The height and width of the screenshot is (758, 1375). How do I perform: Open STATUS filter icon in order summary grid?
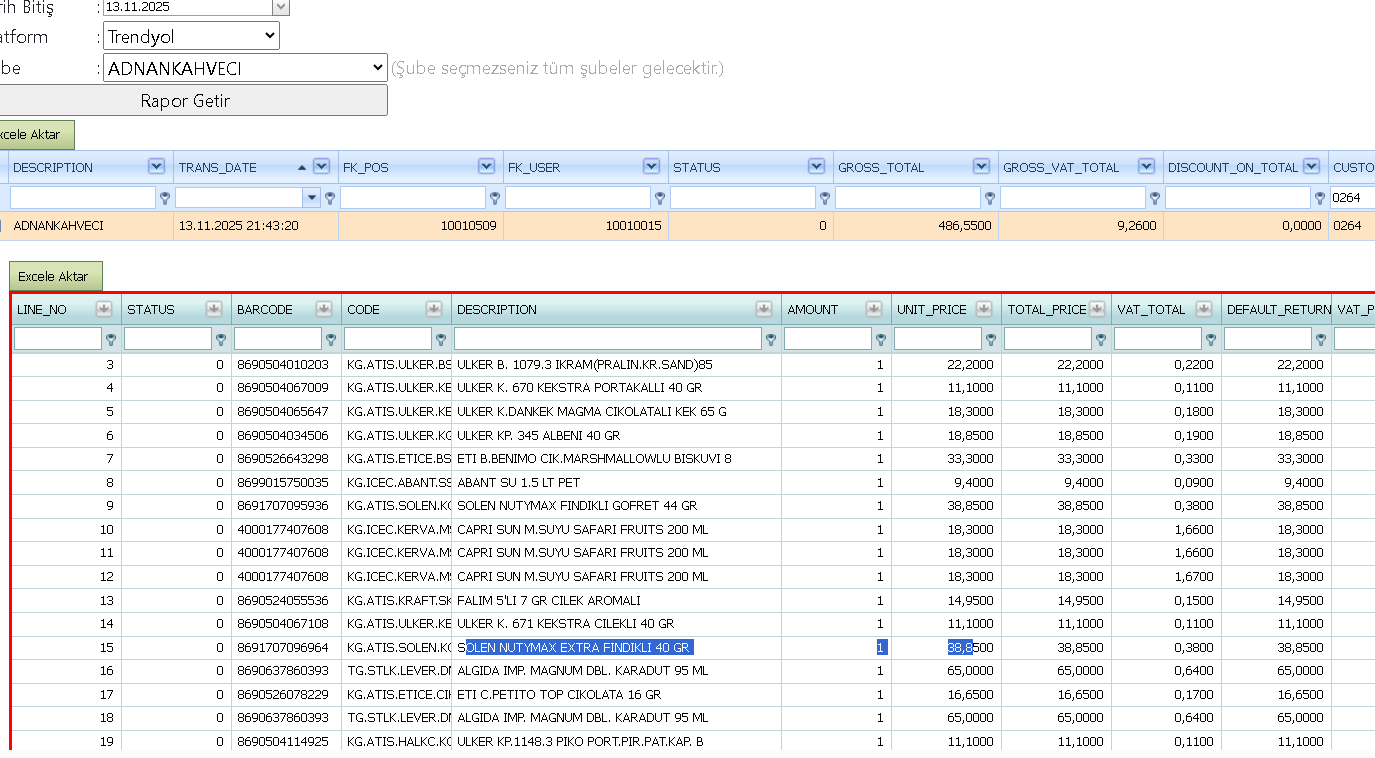click(825, 198)
